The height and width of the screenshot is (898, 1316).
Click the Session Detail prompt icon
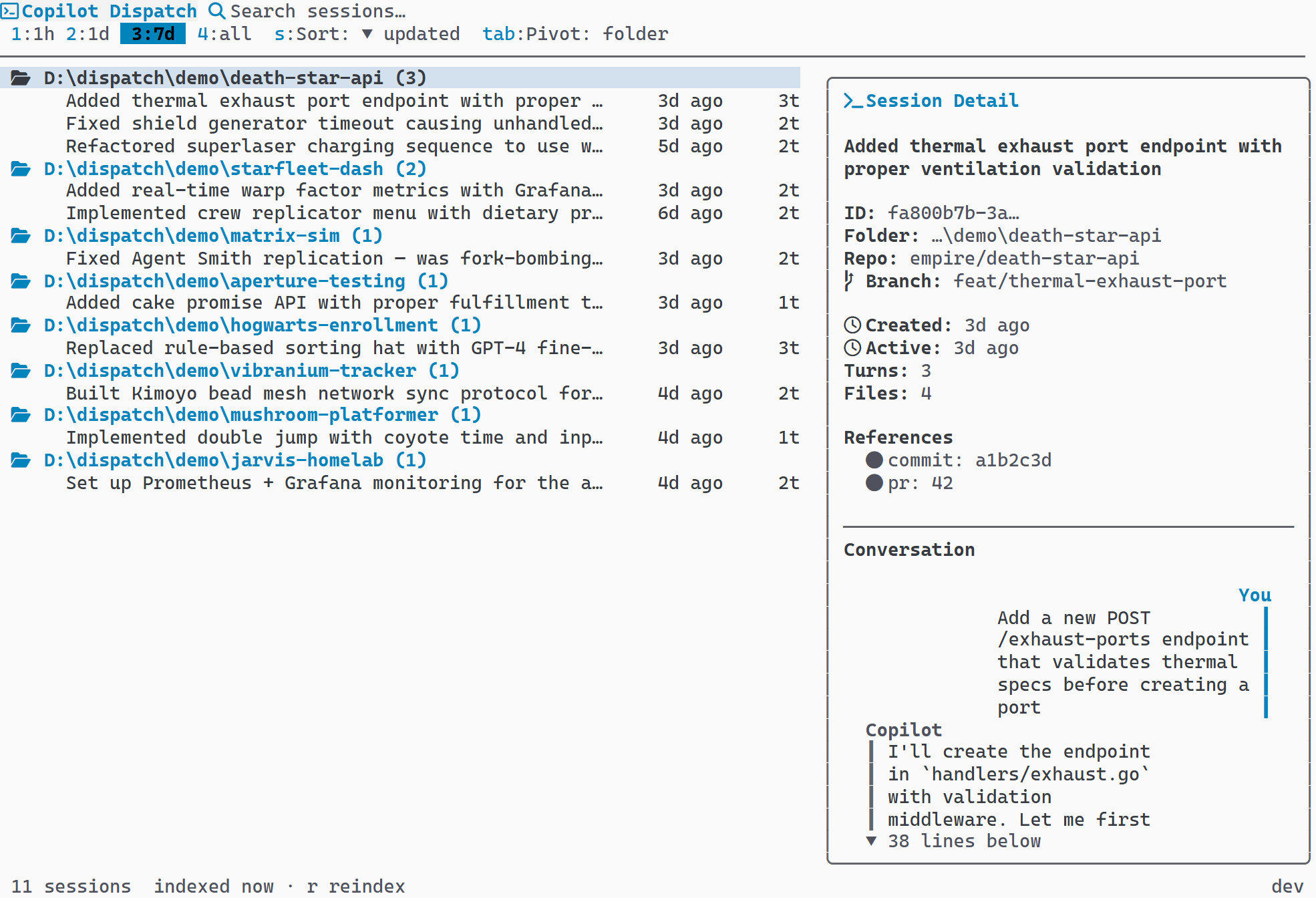(x=853, y=101)
